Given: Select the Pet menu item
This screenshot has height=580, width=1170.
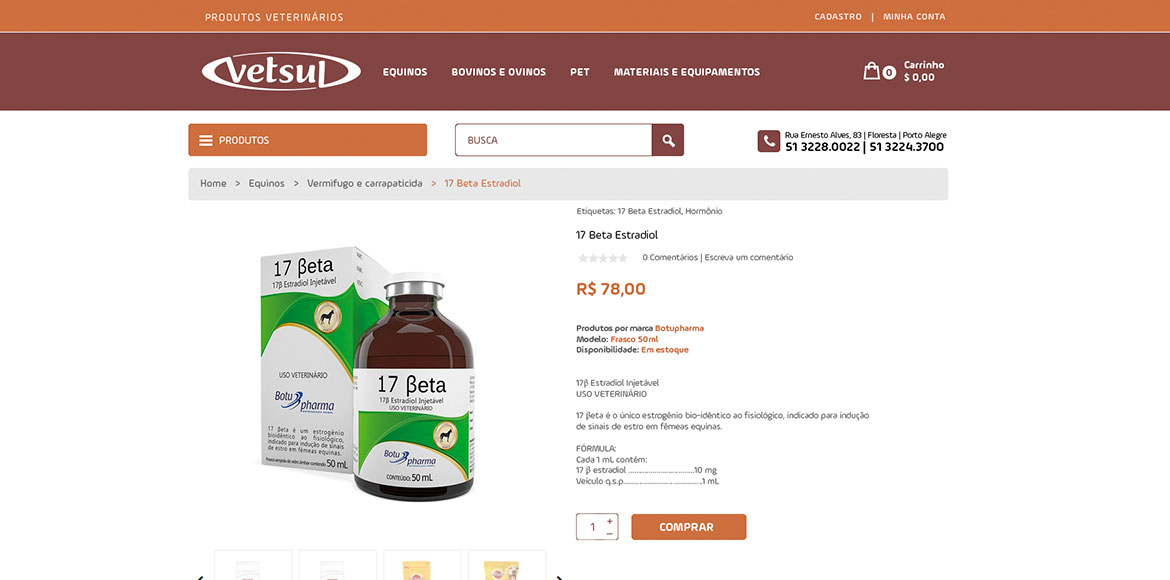Looking at the screenshot, I should [x=580, y=72].
